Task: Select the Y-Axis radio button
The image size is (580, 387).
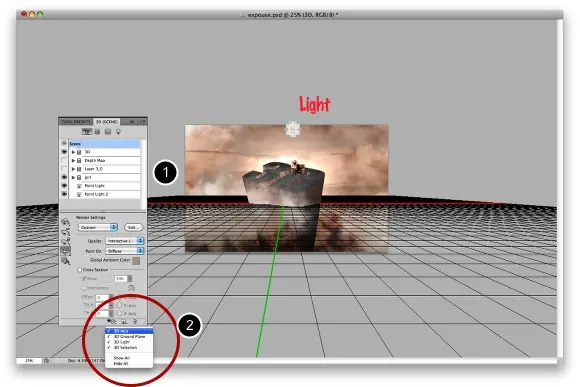Action: [119, 306]
